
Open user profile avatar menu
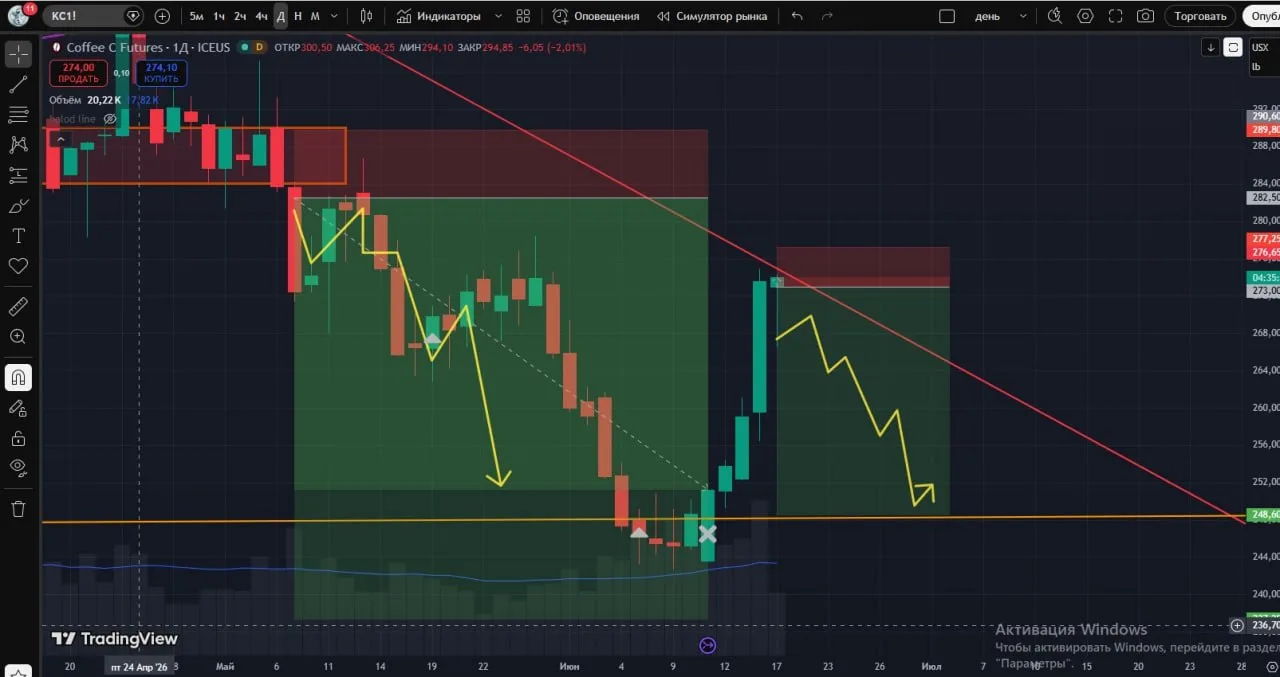(18, 15)
